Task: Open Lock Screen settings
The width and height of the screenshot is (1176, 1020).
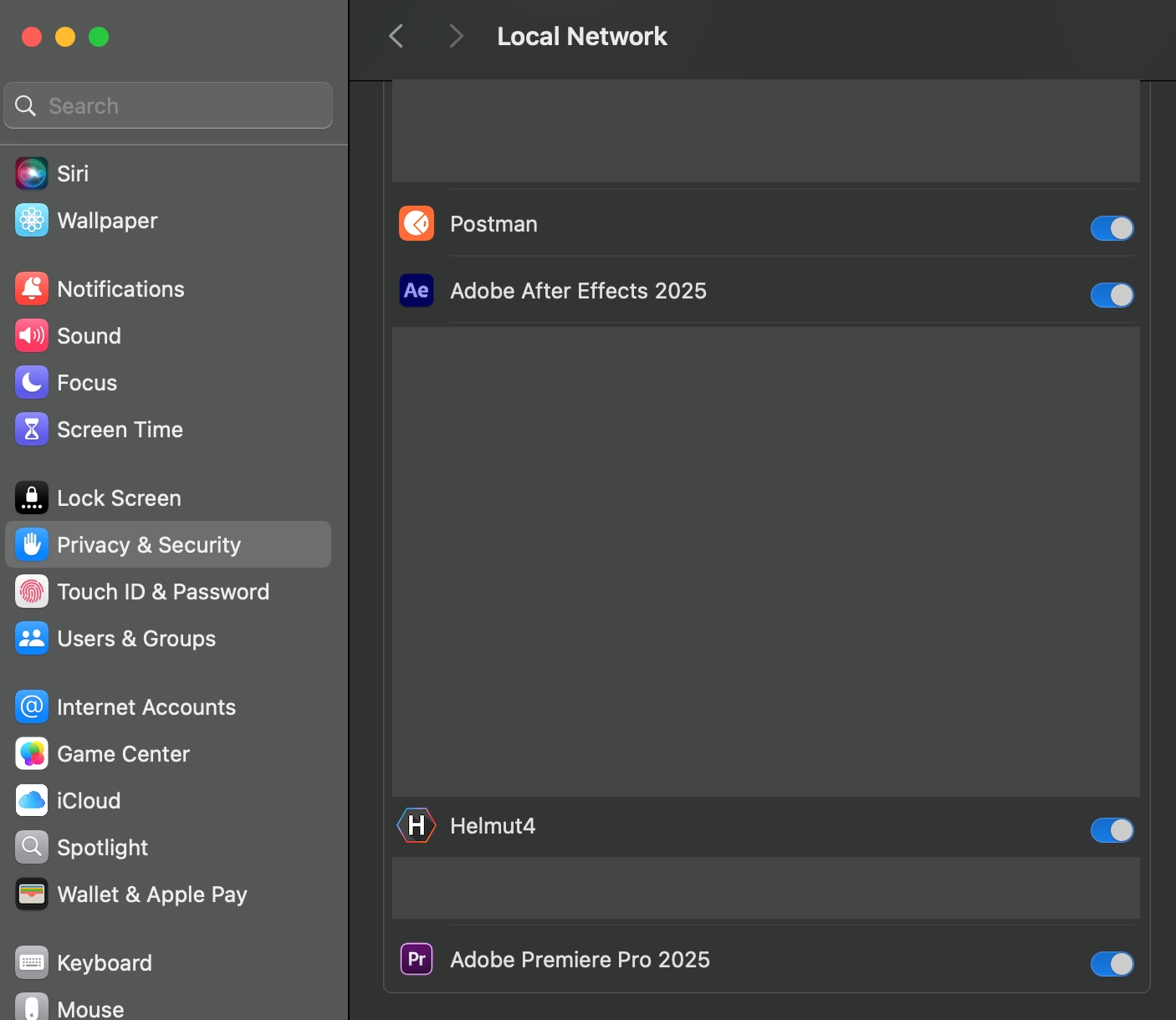Action: (119, 498)
